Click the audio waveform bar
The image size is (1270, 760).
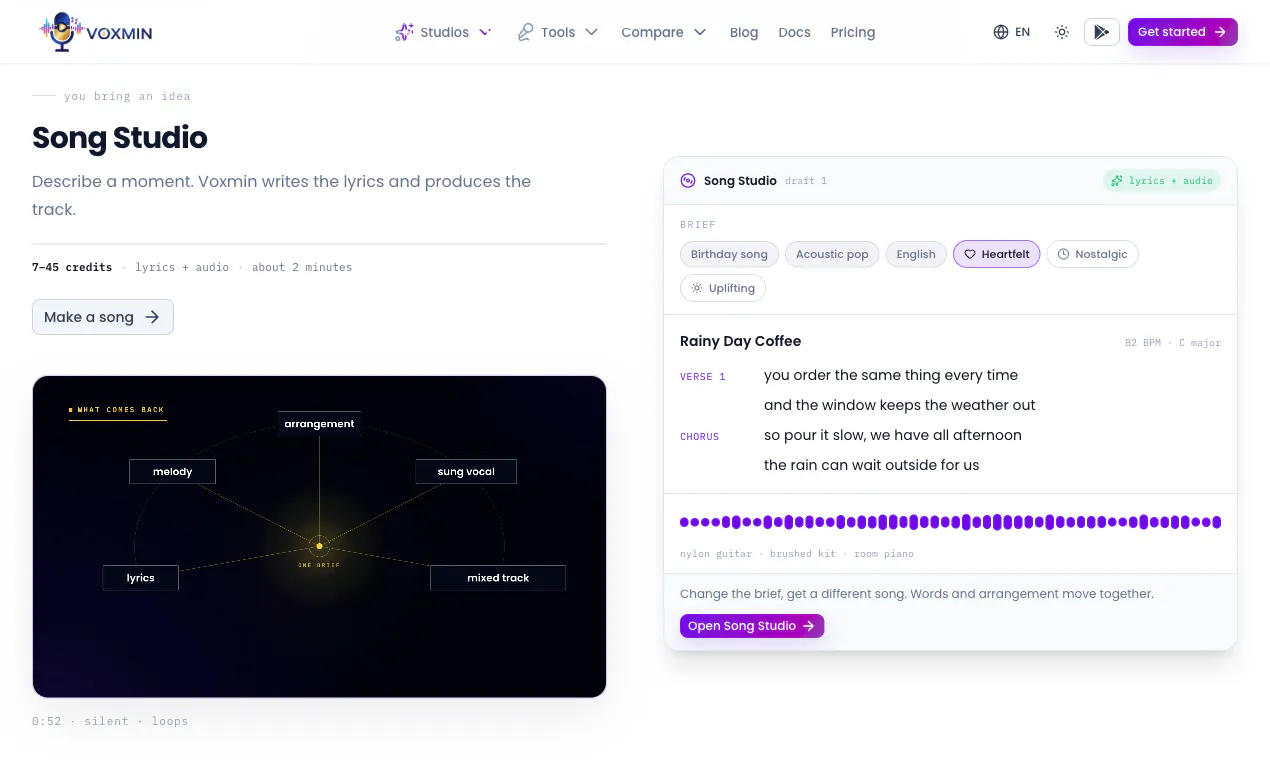[950, 522]
